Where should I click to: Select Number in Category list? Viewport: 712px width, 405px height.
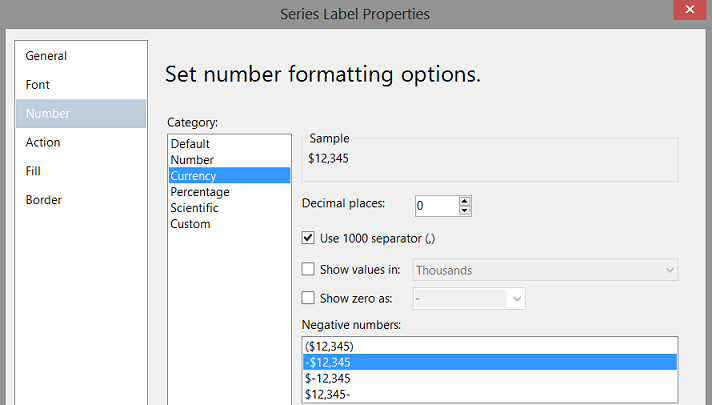click(192, 160)
